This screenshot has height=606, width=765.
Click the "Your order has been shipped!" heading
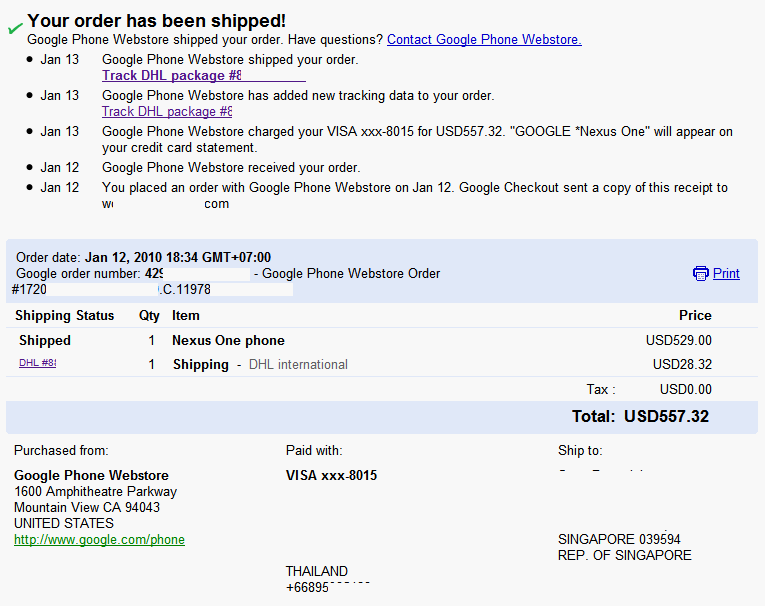click(156, 20)
